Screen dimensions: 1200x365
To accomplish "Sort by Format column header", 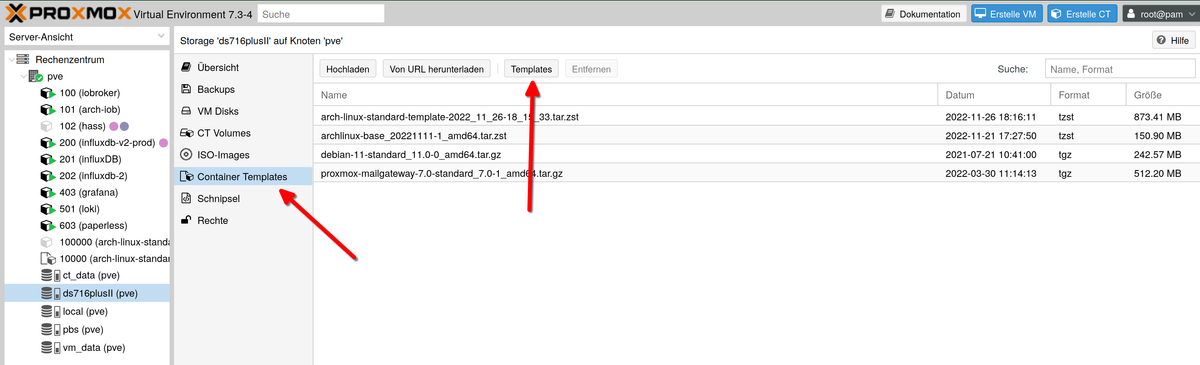I will (1088, 95).
